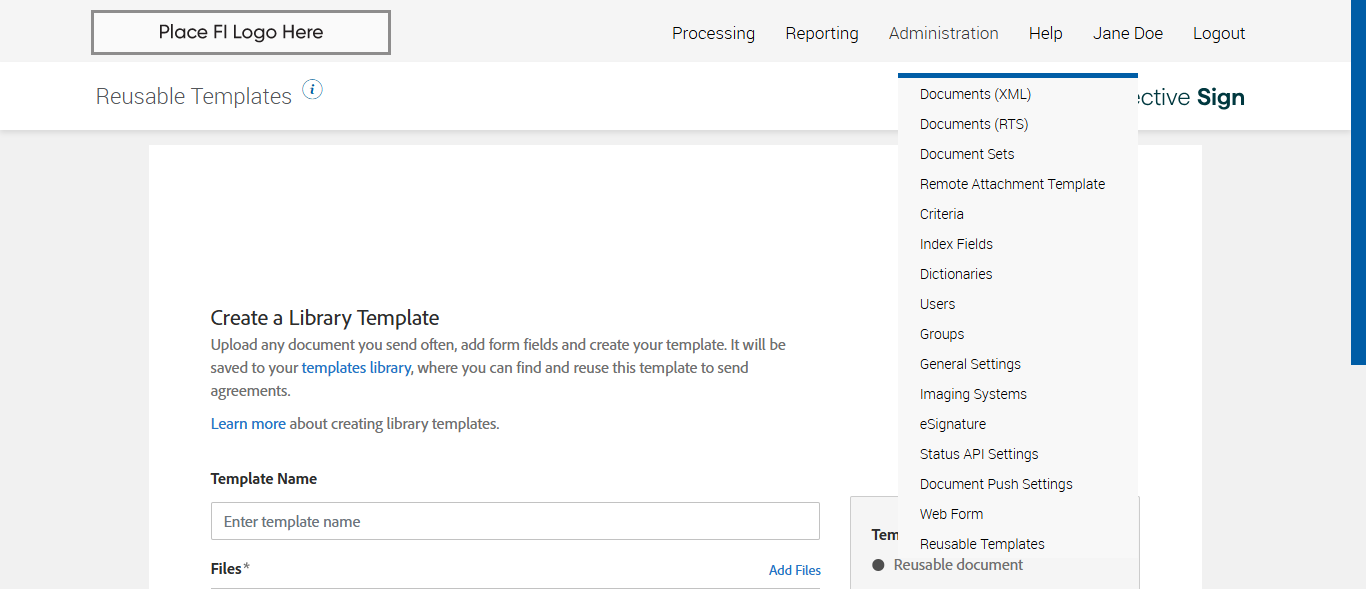Choose Documents (RTS) from the menu
The image size is (1366, 589).
point(974,124)
